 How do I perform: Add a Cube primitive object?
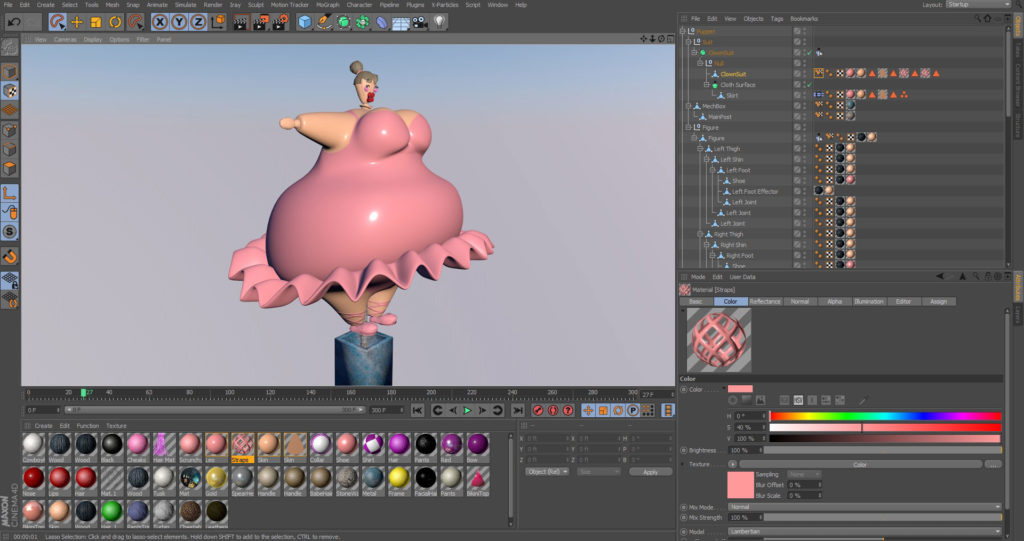click(x=304, y=22)
